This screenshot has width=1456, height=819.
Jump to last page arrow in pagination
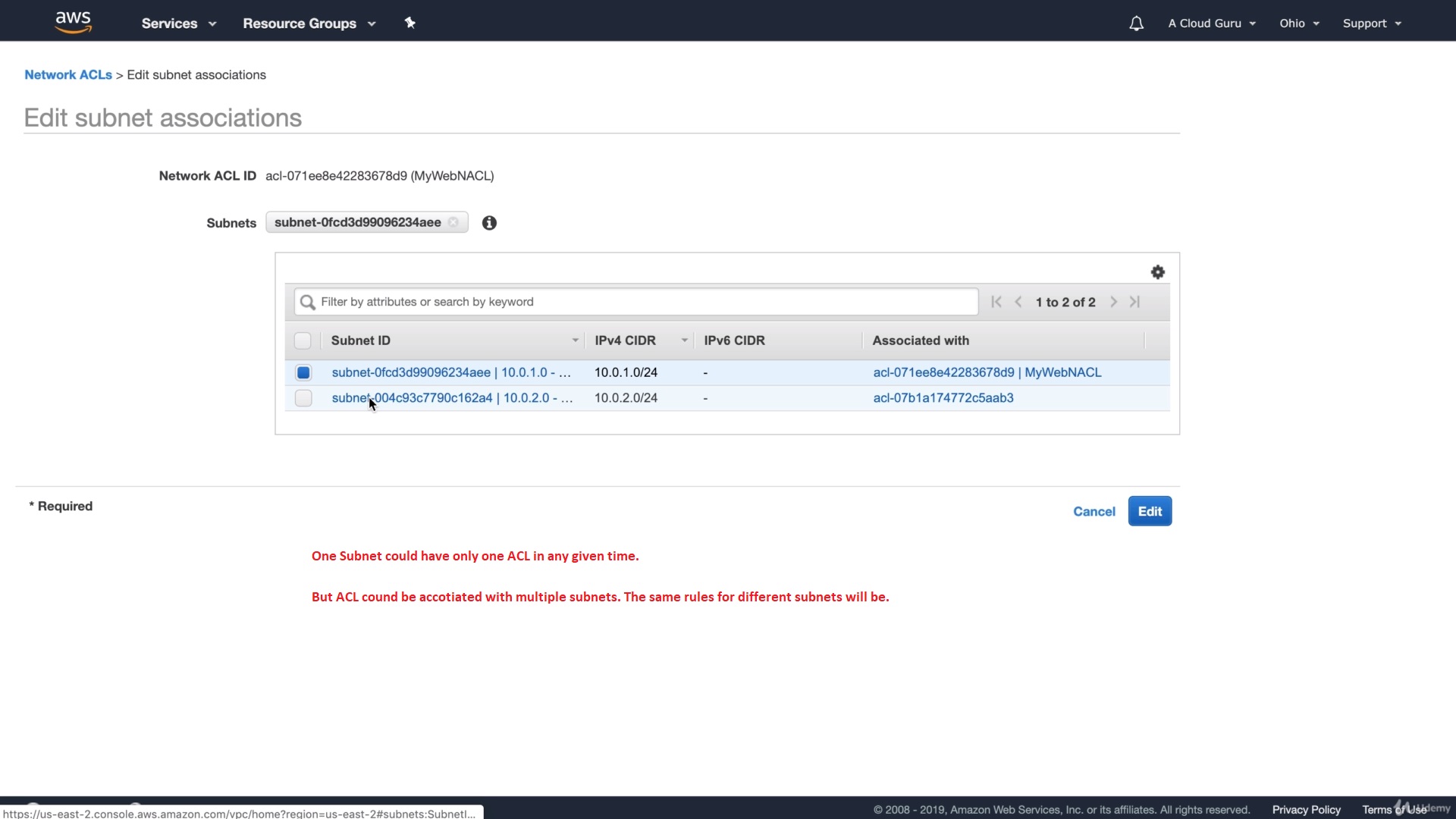(x=1134, y=302)
